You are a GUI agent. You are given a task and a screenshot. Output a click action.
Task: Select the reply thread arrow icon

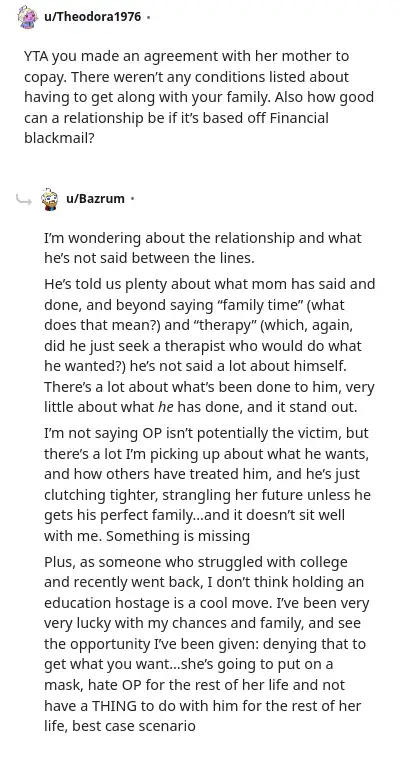point(23,199)
